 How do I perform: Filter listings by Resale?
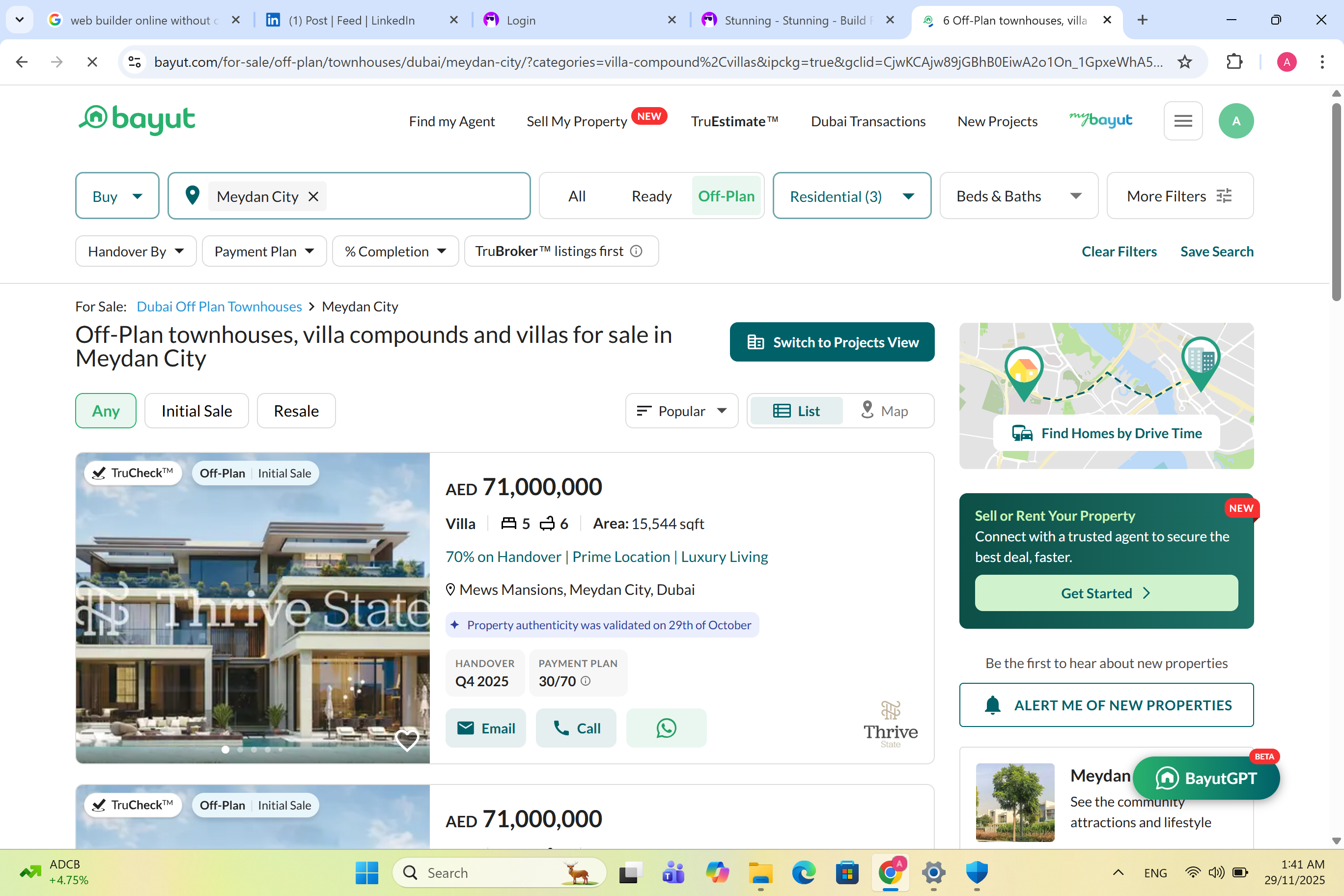click(x=296, y=411)
